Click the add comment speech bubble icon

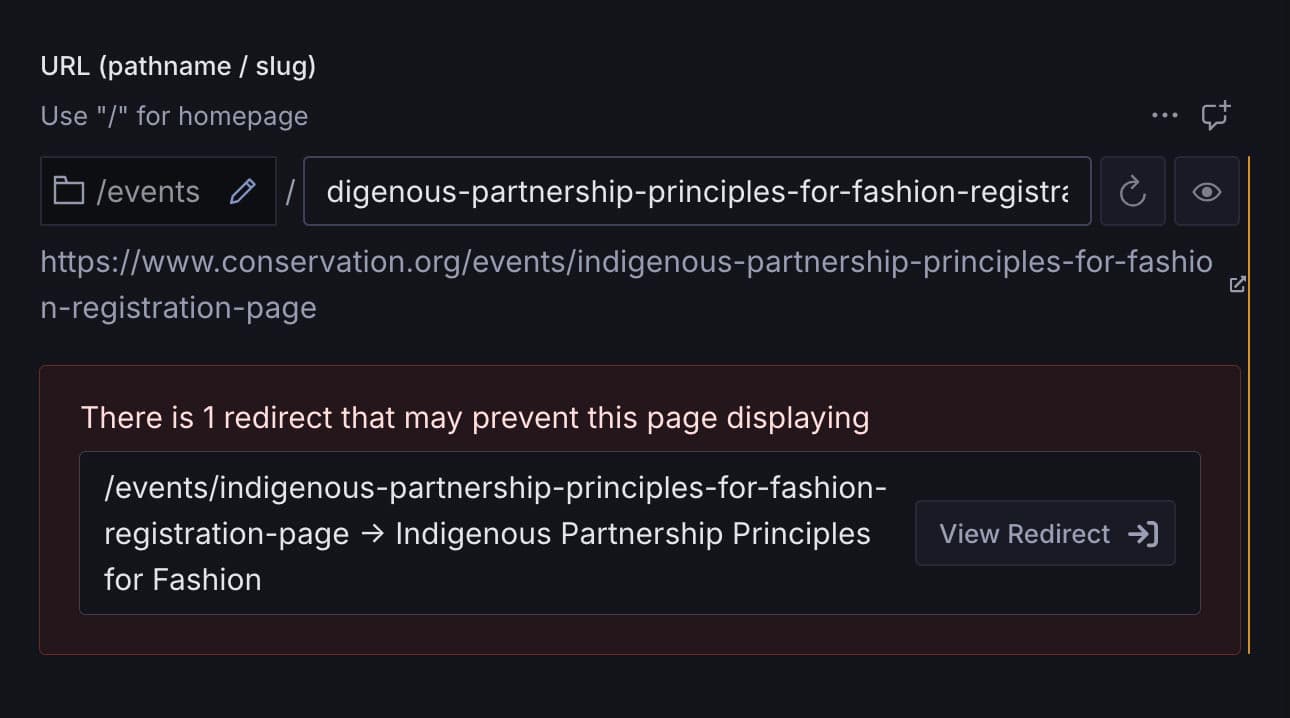[1215, 116]
